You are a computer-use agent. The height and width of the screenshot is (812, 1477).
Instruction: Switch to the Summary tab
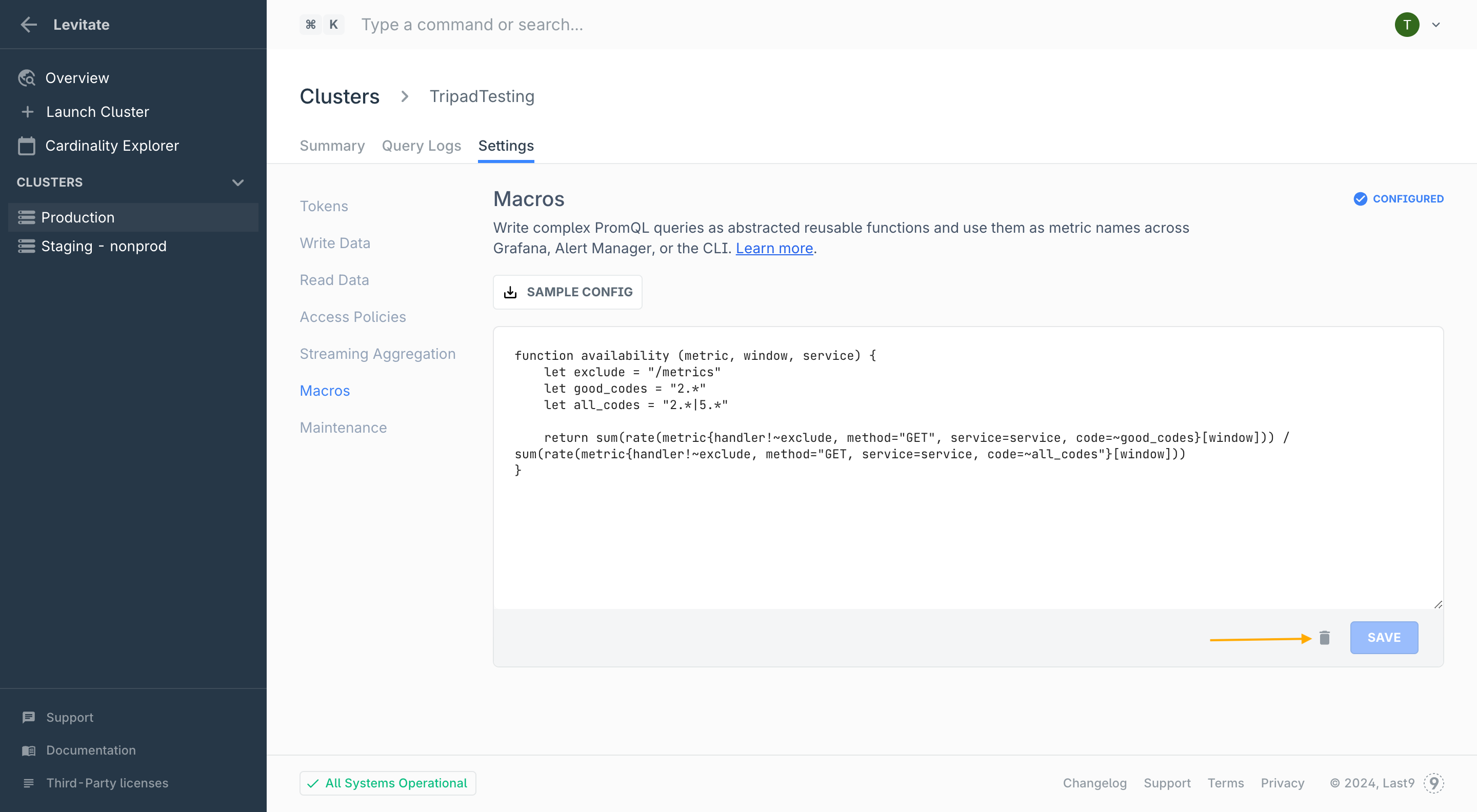coord(333,145)
